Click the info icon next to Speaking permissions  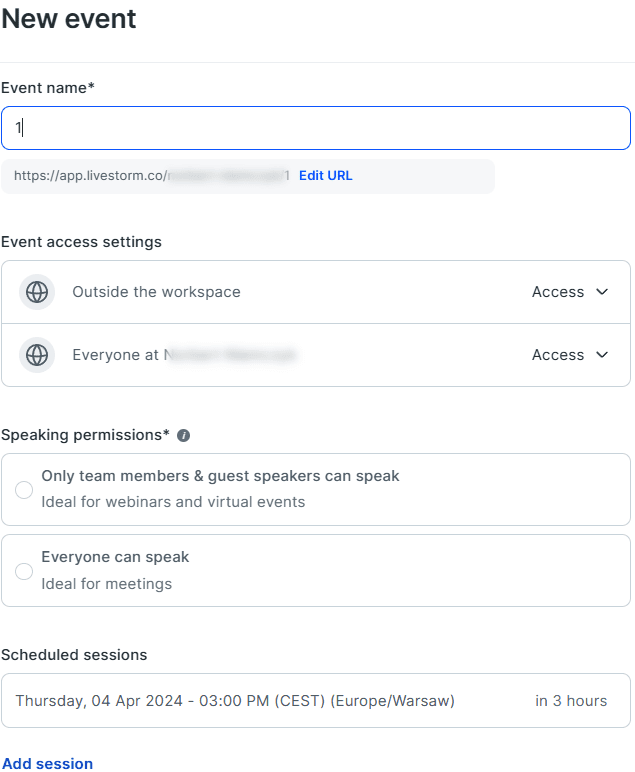(x=184, y=436)
